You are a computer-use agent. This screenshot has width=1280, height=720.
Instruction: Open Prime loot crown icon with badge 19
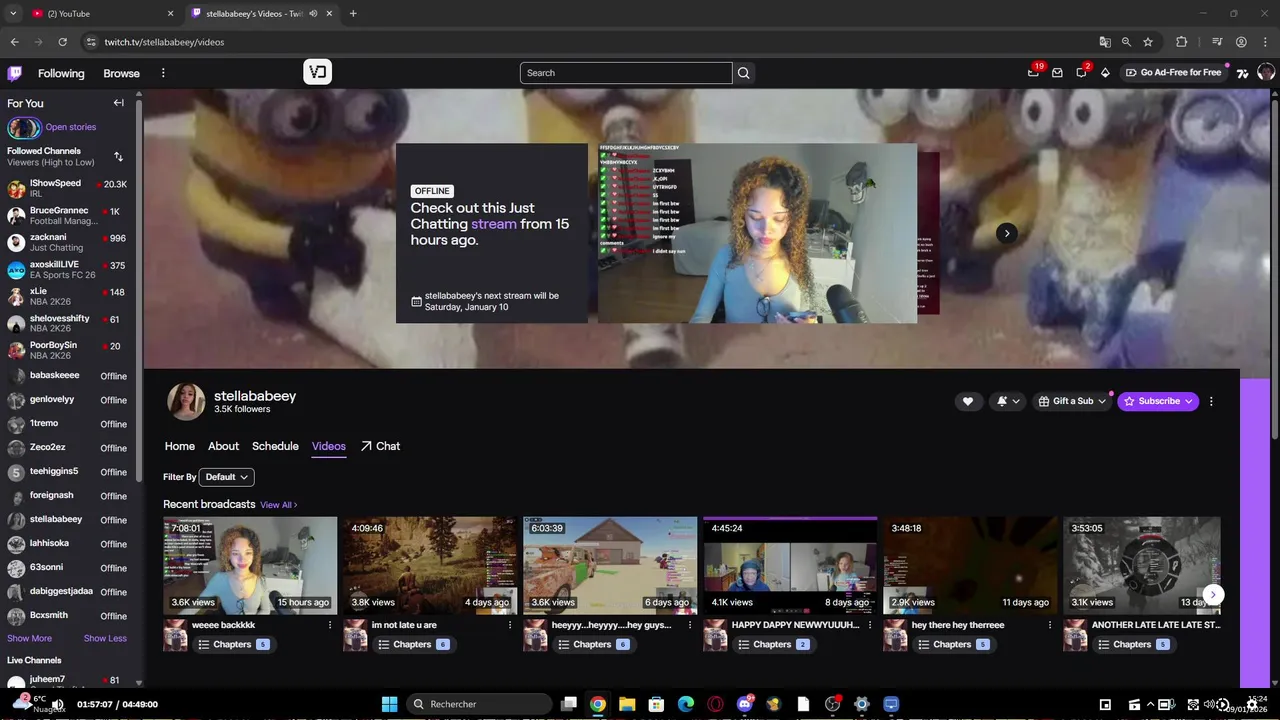pos(1033,72)
